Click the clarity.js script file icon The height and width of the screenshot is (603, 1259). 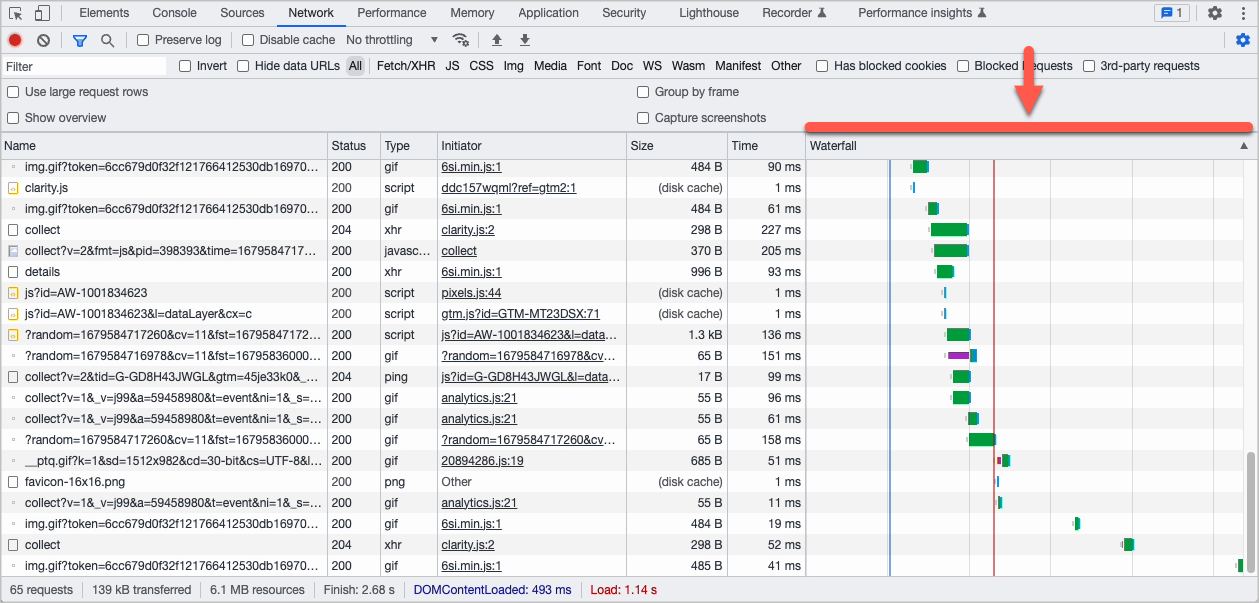coord(13,188)
